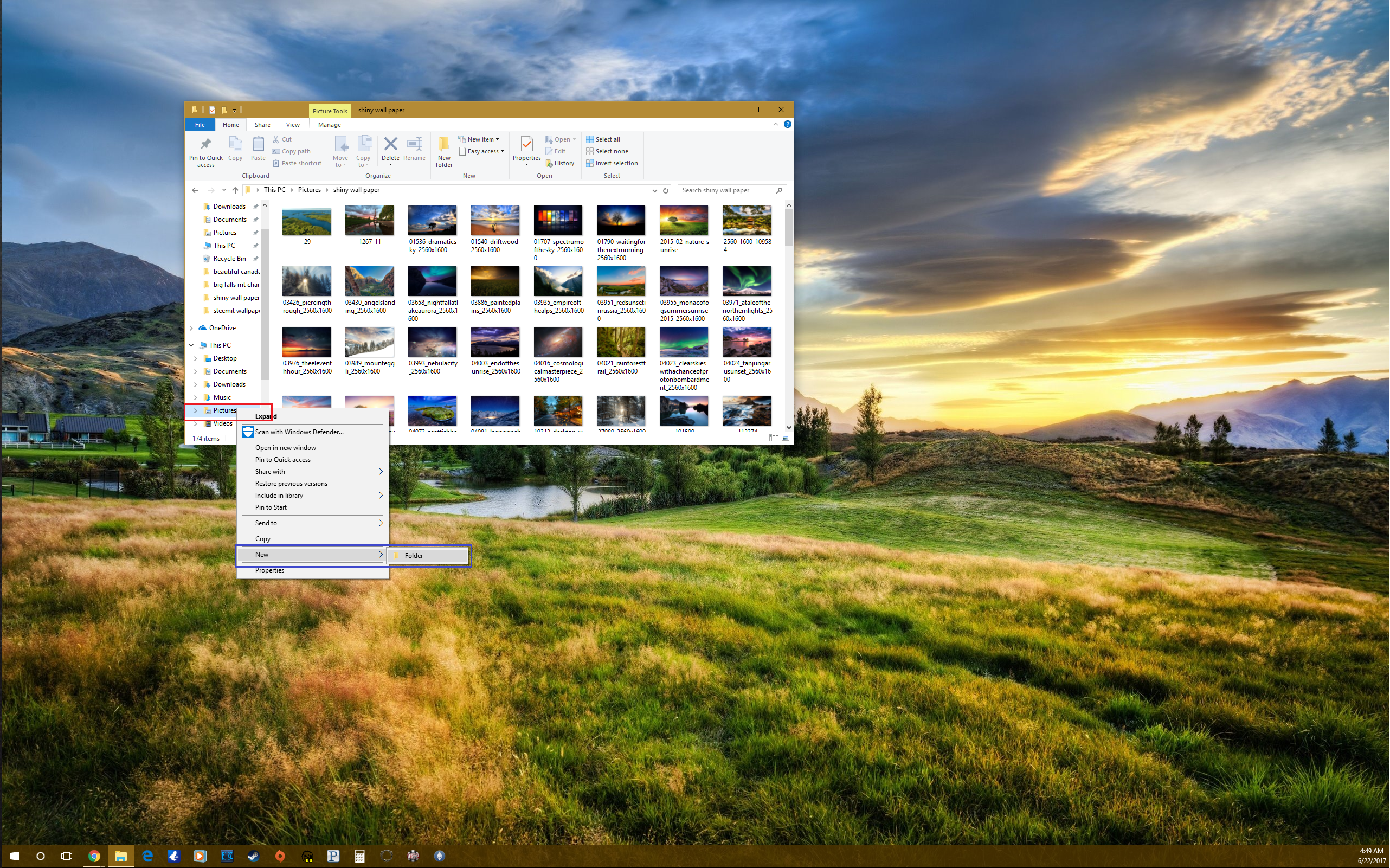Image resolution: width=1390 pixels, height=868 pixels.
Task: Click the Cut scissors command
Action: click(282, 139)
